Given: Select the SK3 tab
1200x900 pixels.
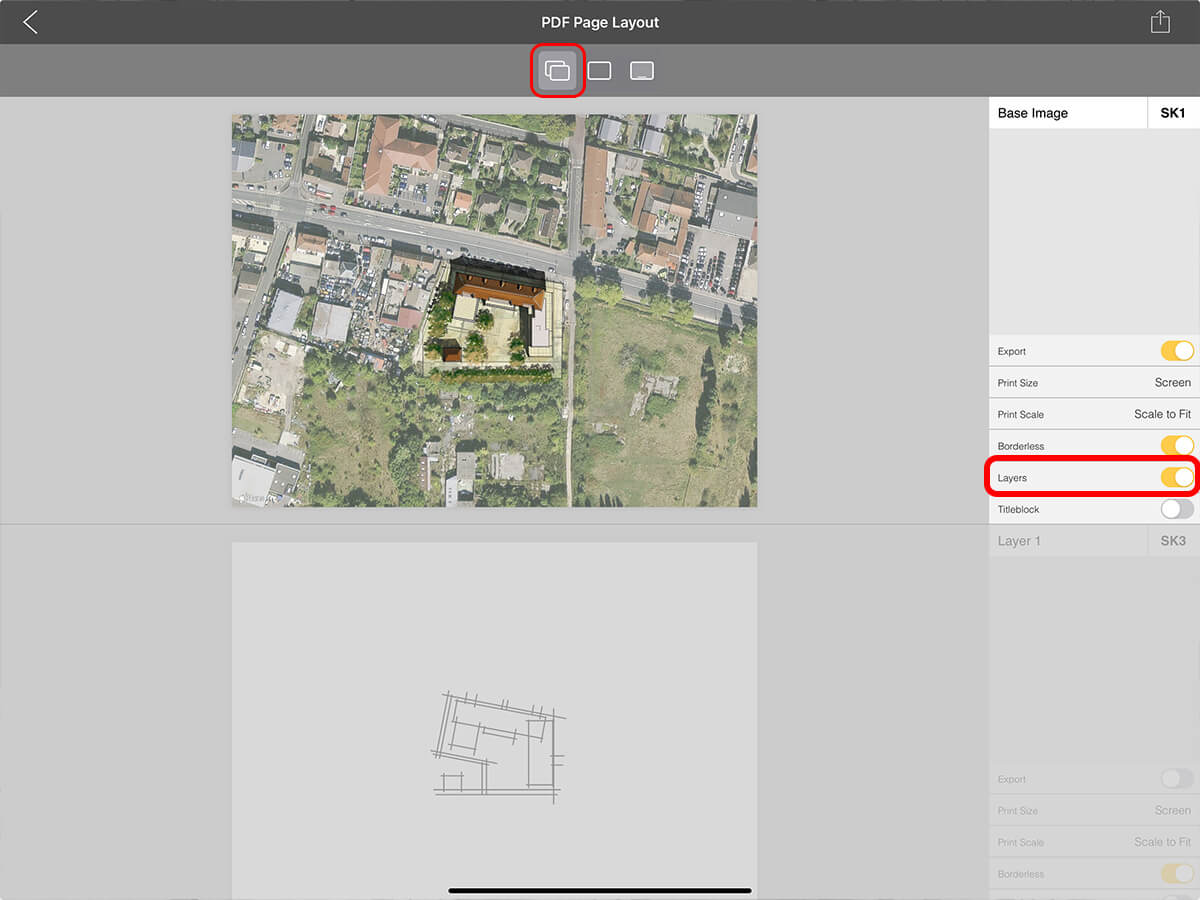Looking at the screenshot, I should click(1172, 541).
